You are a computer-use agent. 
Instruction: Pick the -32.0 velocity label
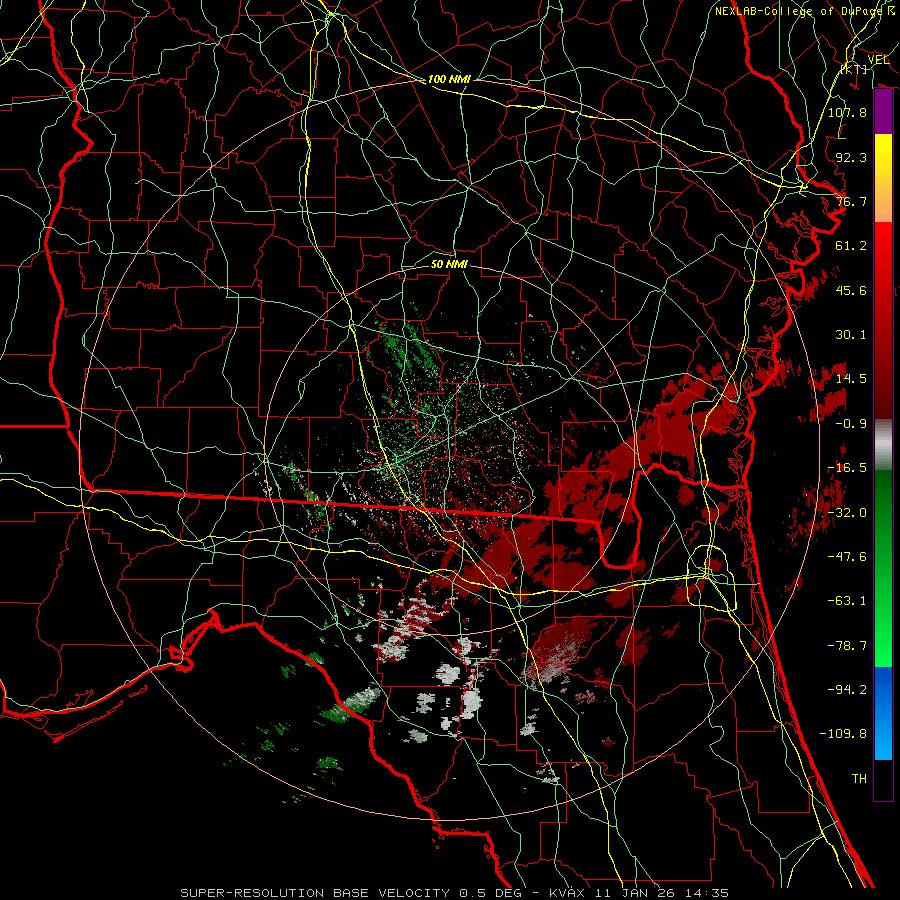click(x=847, y=513)
